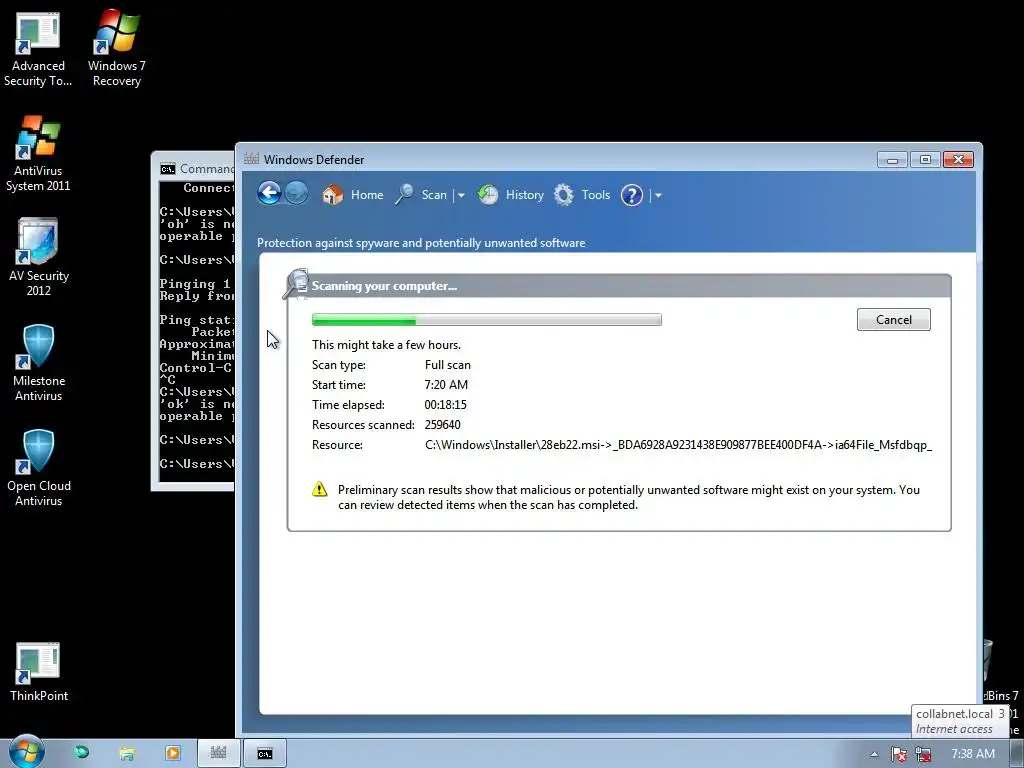
Task: Open Windows Explorer from the taskbar
Action: [127, 754]
